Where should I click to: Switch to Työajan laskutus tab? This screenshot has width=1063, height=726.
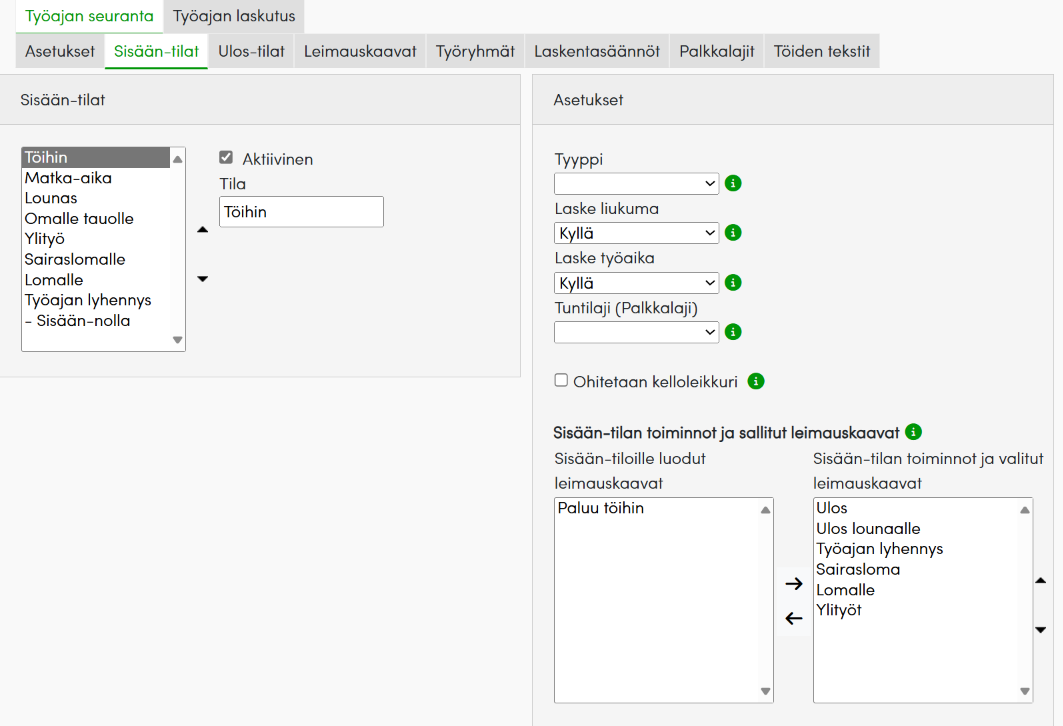(234, 16)
